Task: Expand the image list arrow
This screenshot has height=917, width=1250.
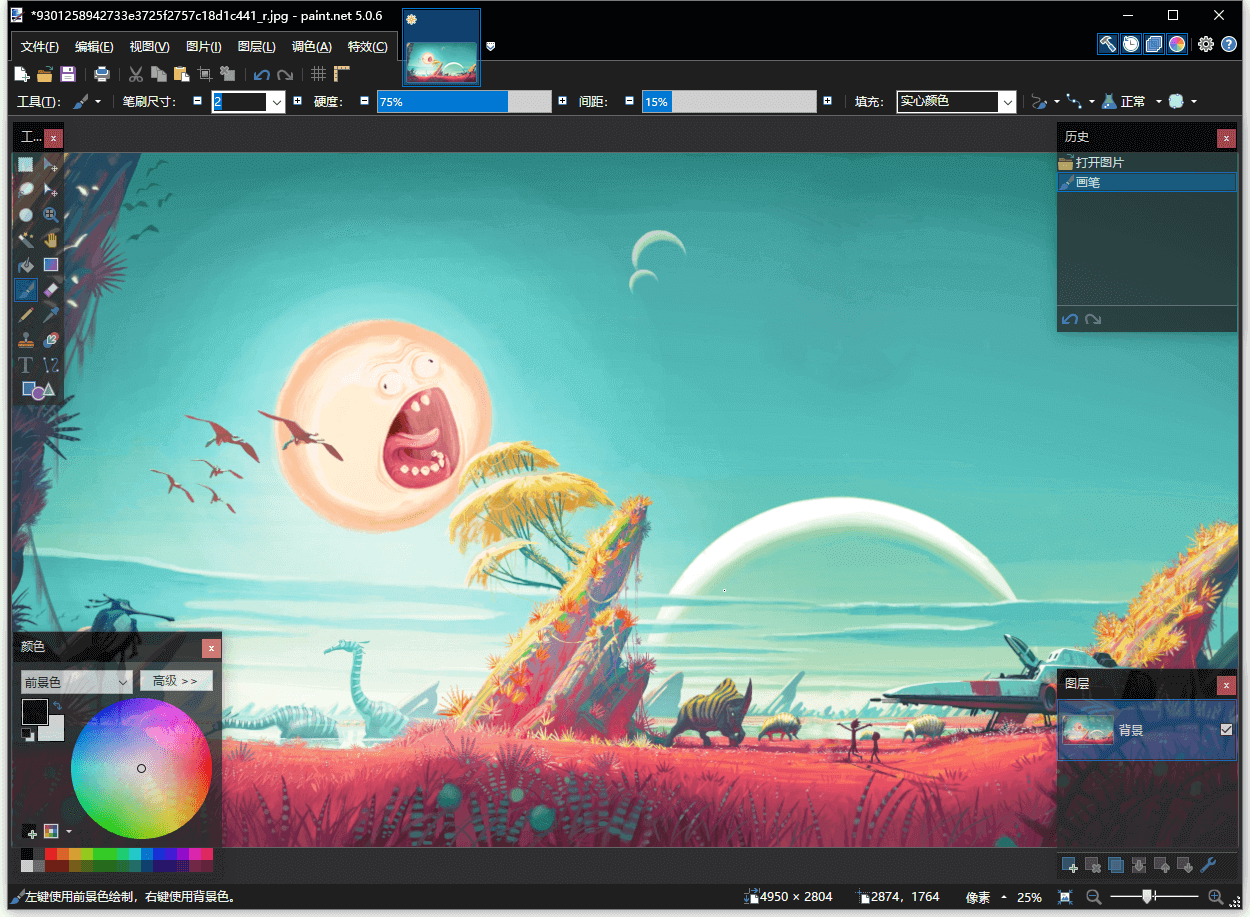Action: click(x=490, y=46)
